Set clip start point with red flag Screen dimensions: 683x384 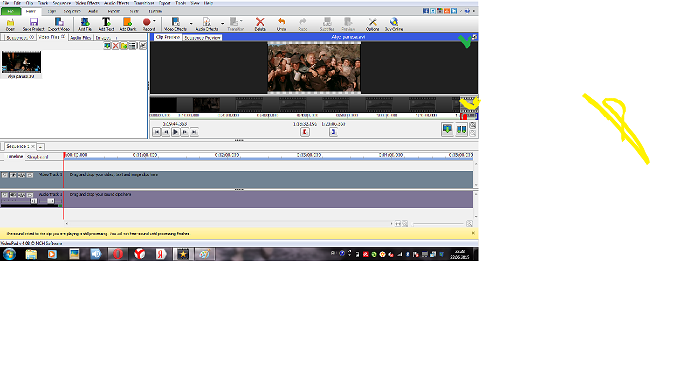click(305, 132)
